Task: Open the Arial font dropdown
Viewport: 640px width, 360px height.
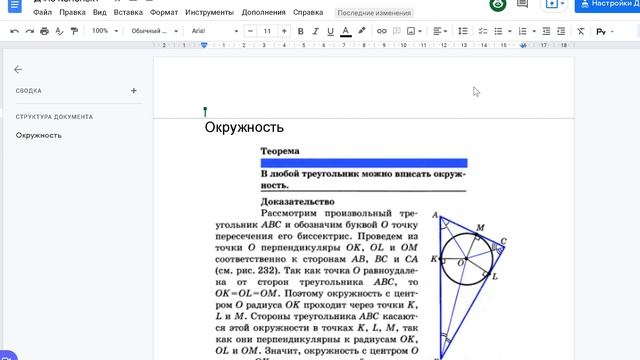Action: point(214,31)
